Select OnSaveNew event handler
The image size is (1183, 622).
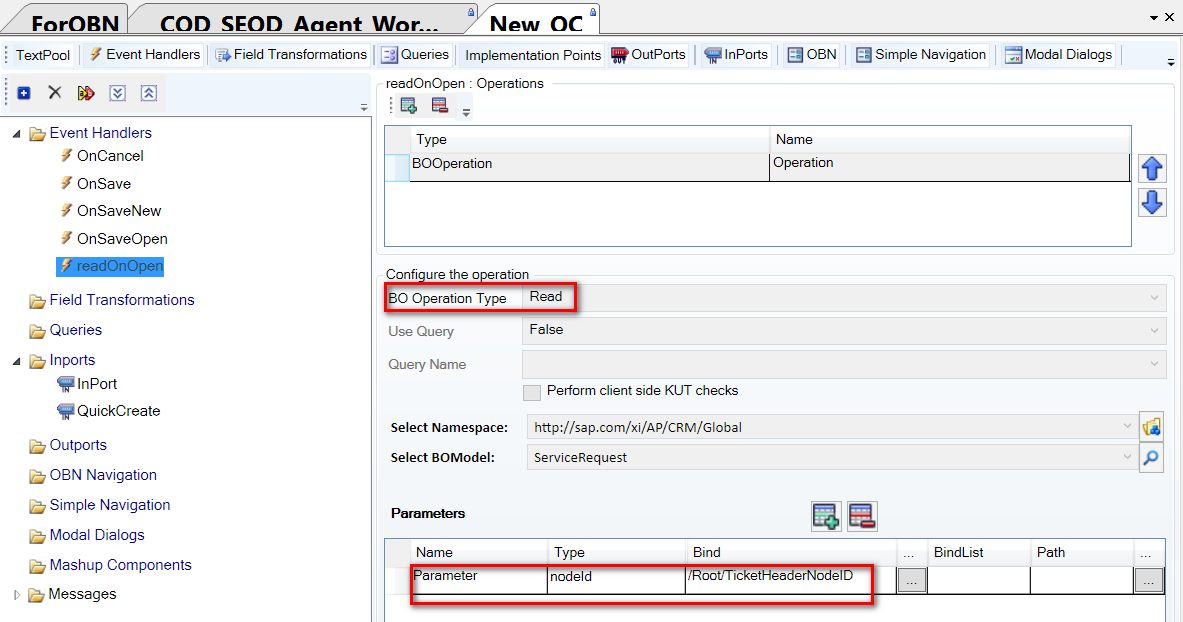pyautogui.click(x=119, y=211)
